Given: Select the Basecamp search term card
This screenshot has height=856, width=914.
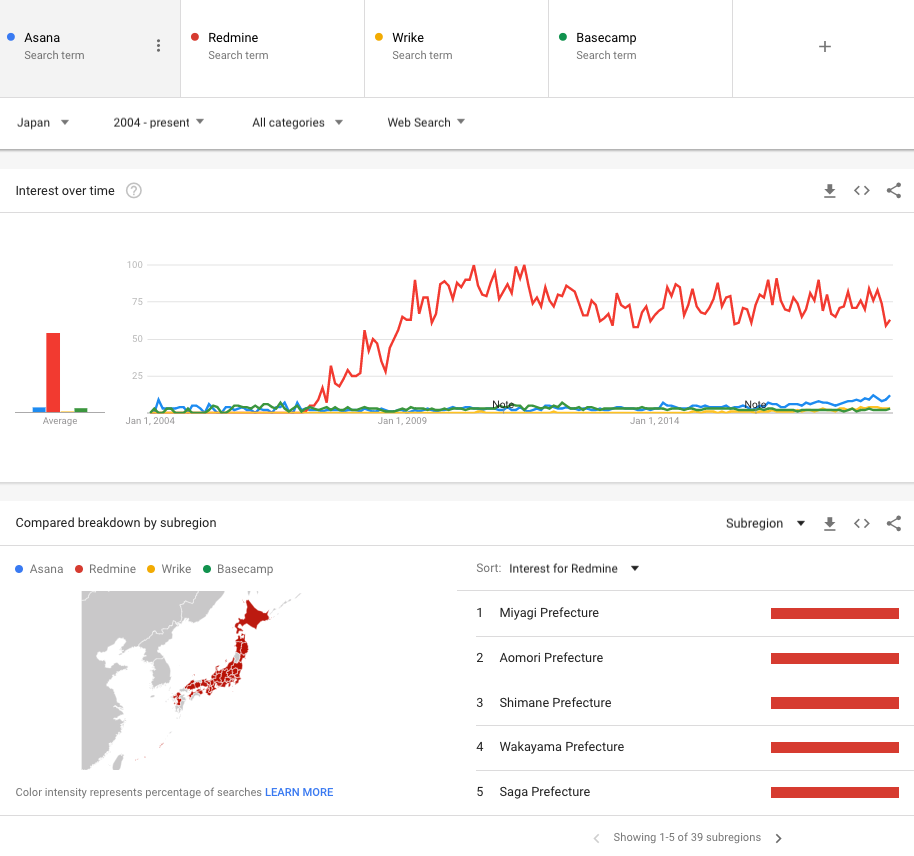Looking at the screenshot, I should (641, 48).
